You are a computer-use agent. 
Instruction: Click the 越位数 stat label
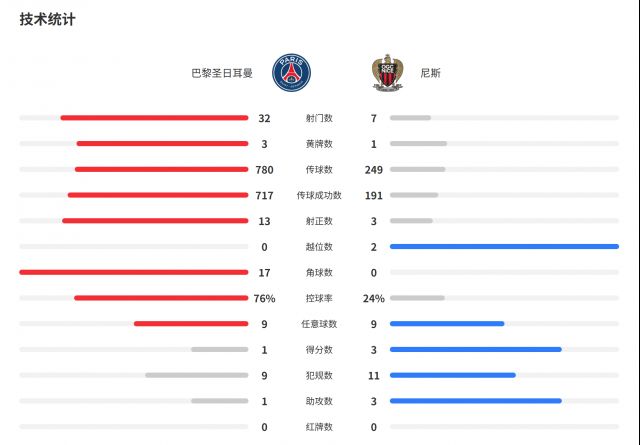[x=320, y=246]
